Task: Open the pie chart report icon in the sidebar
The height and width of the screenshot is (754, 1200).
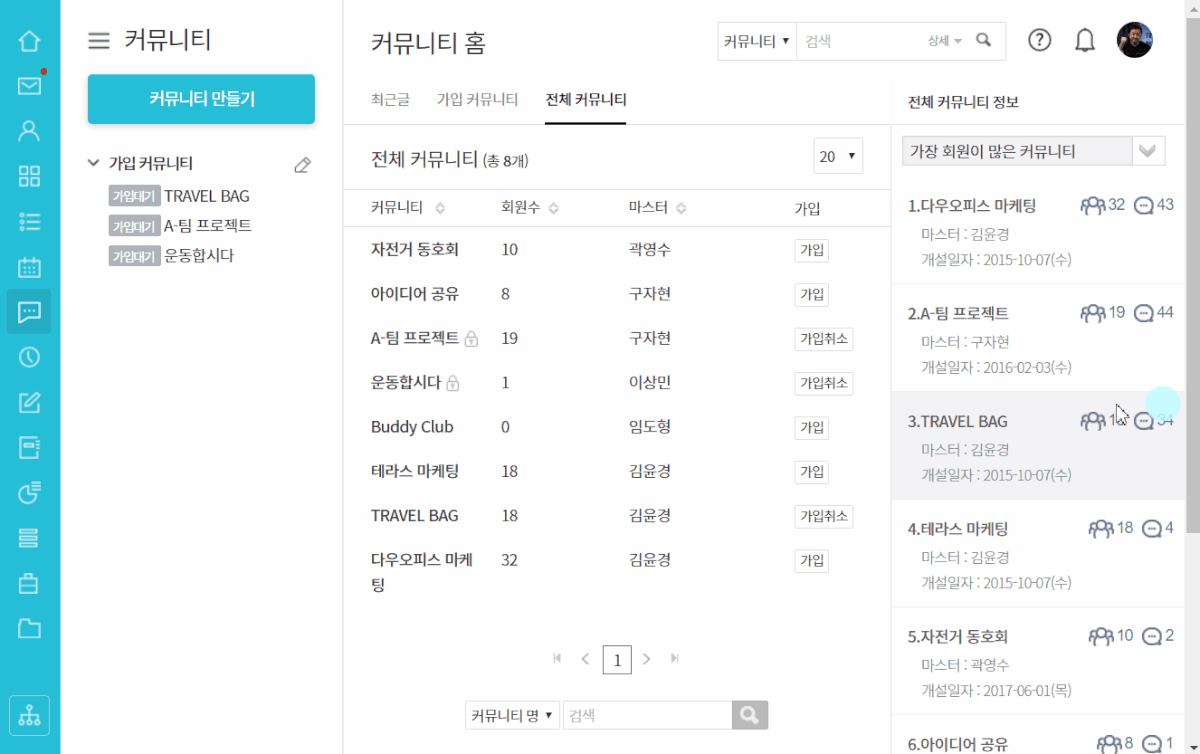Action: pyautogui.click(x=29, y=492)
